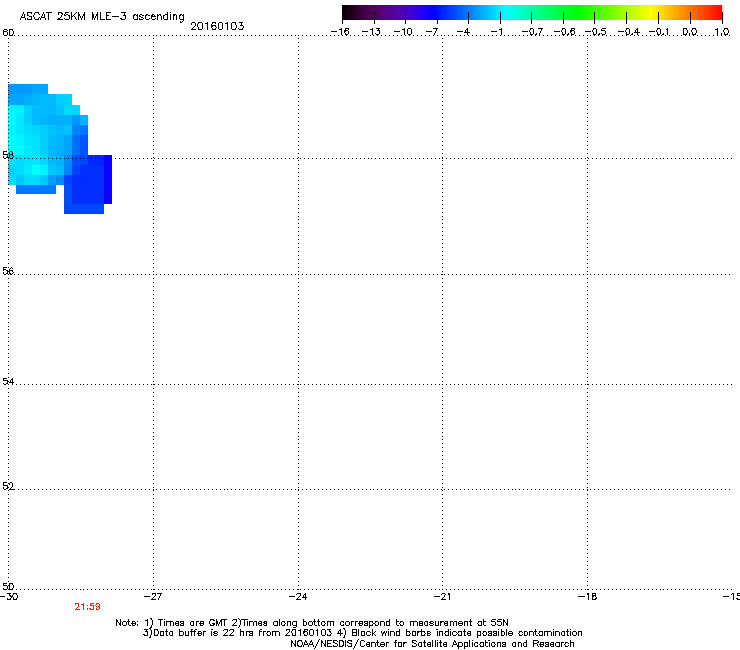
Task: Click the color bar label -4
Action: coord(463,32)
